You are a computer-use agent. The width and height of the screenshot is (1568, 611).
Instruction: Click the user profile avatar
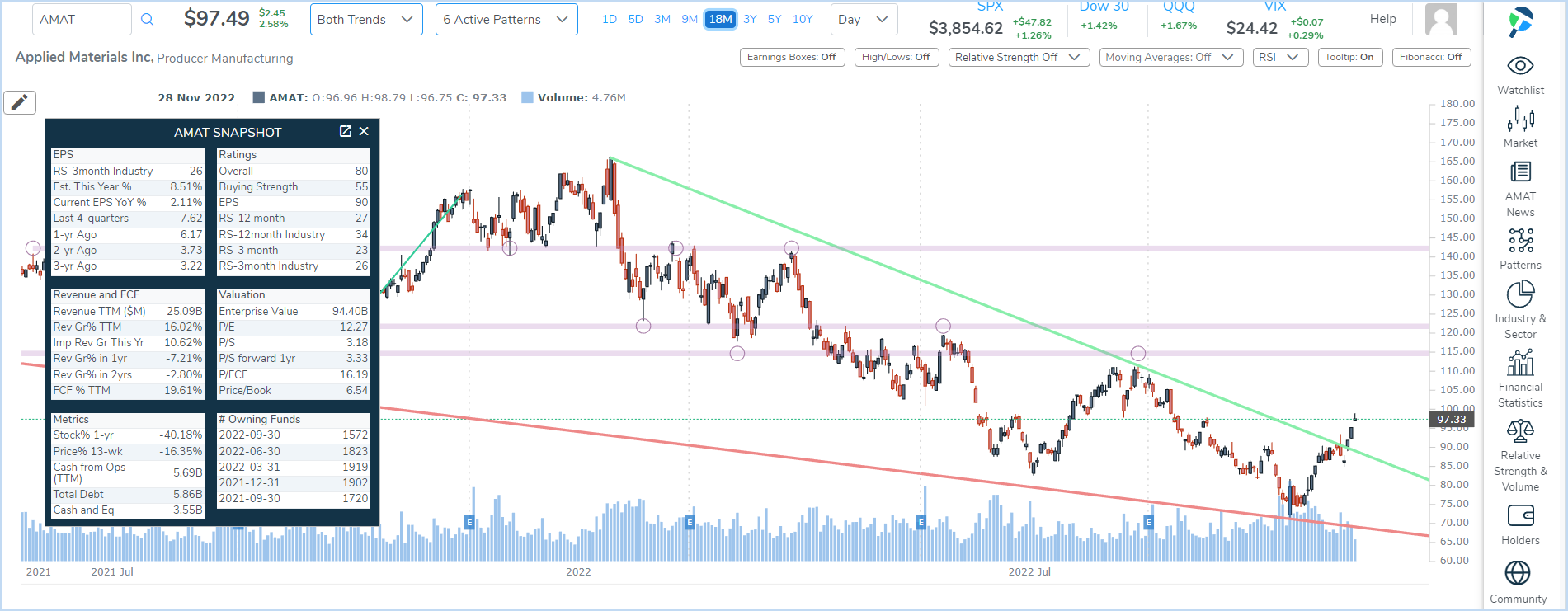(1441, 20)
